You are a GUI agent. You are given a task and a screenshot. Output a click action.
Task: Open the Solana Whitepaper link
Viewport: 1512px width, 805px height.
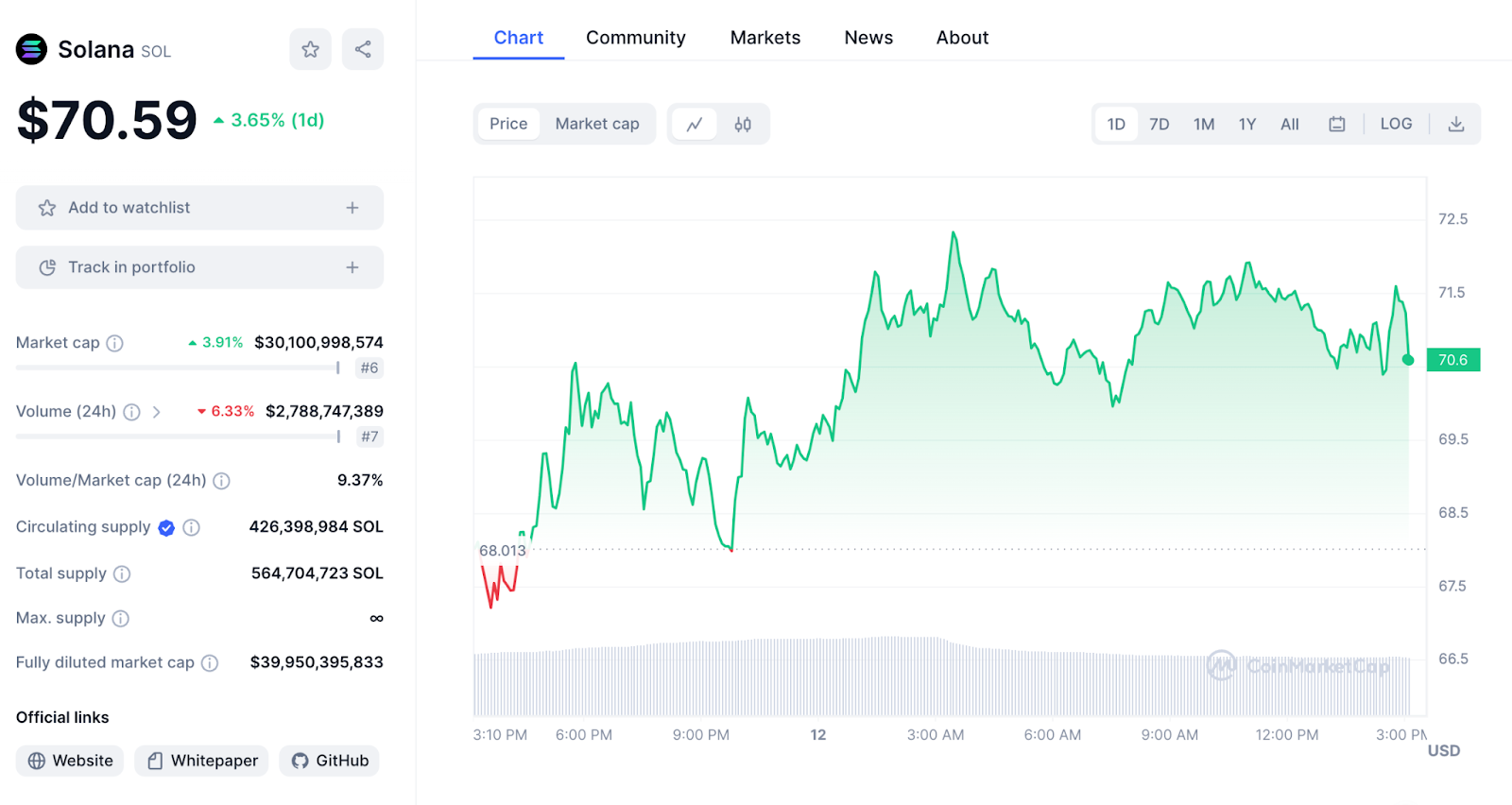[202, 761]
